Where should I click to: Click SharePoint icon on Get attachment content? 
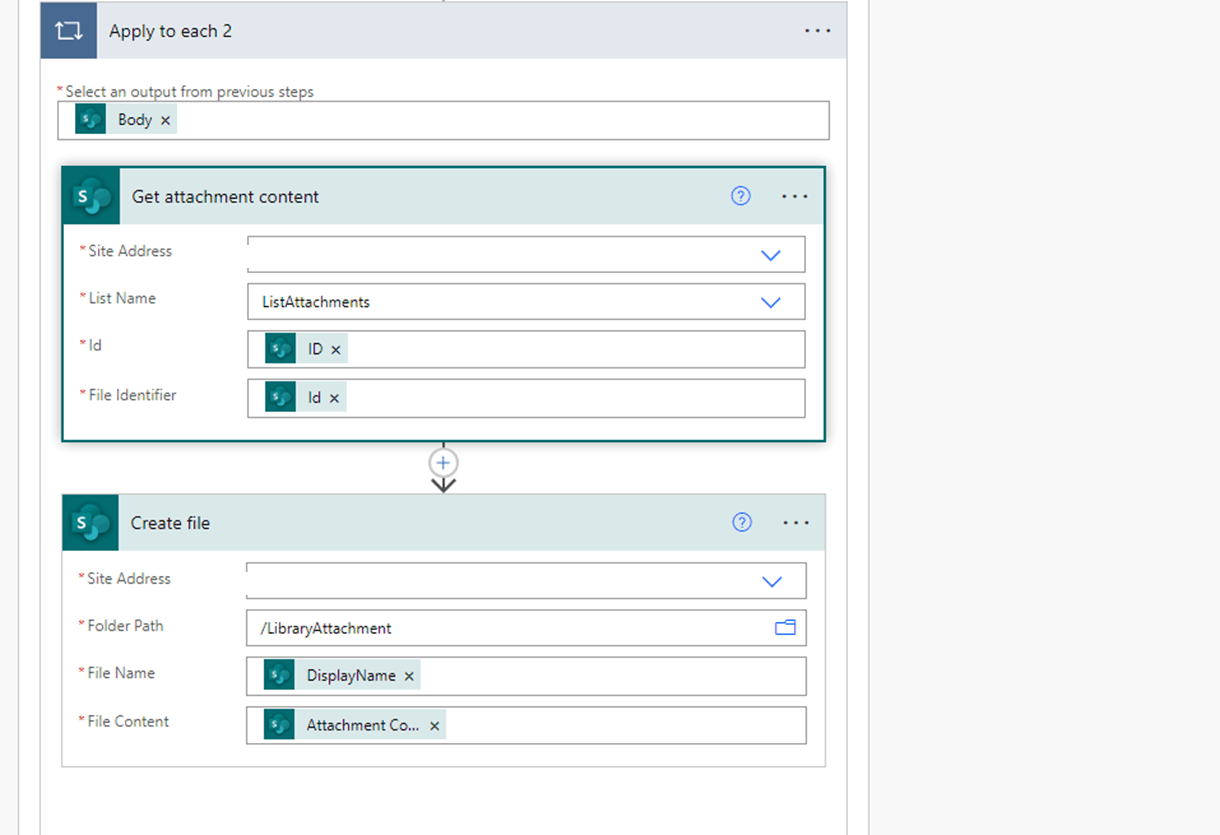tap(91, 196)
